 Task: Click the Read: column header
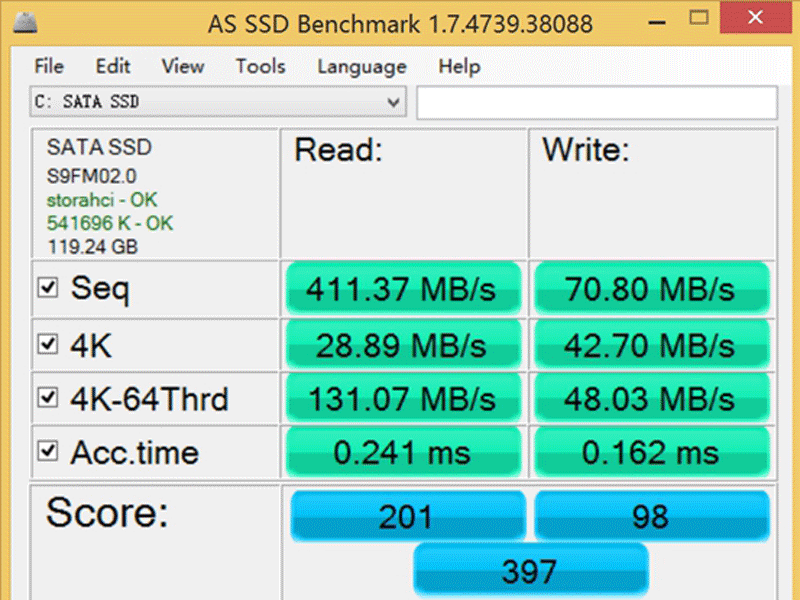[x=339, y=151]
